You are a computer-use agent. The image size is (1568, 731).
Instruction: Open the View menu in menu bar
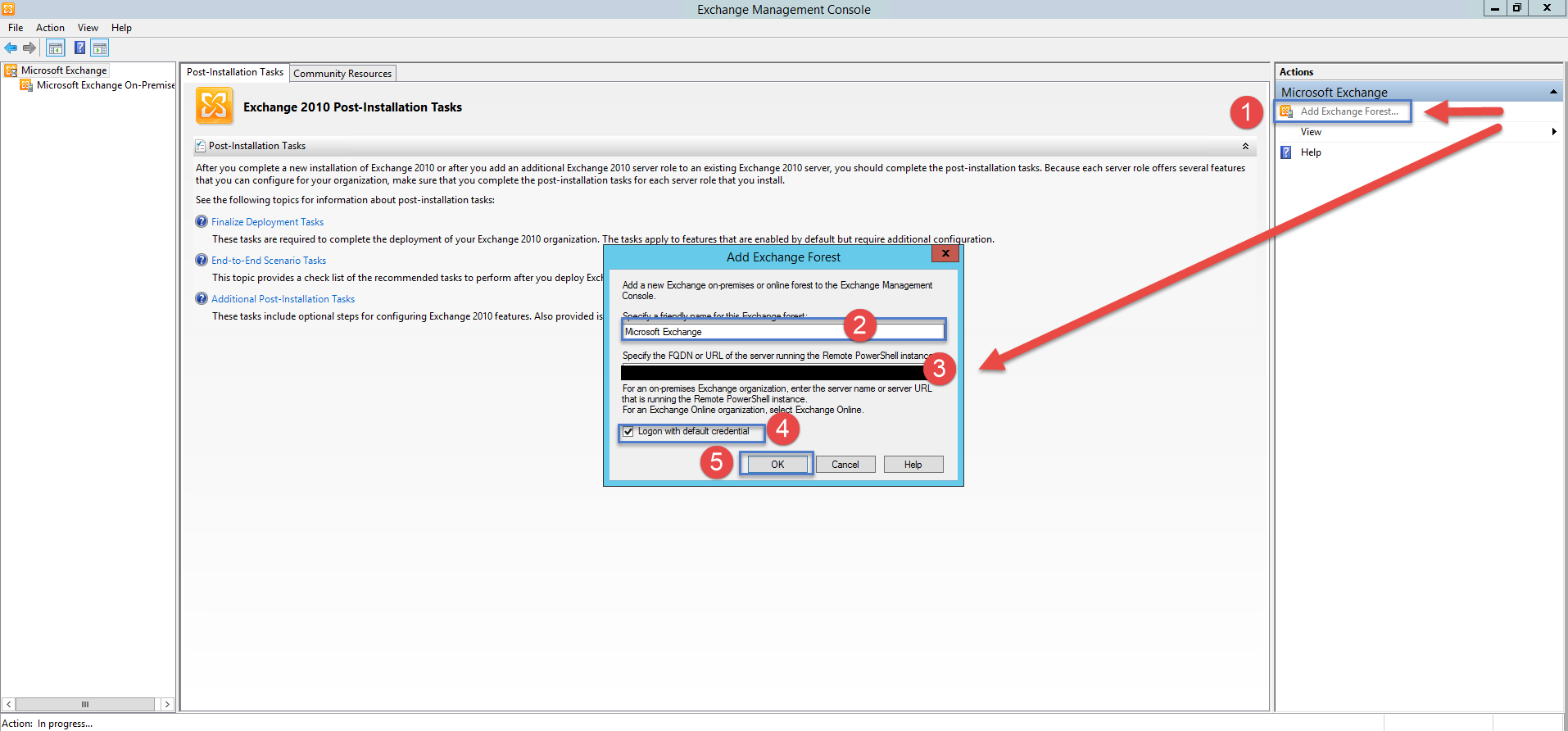click(x=88, y=28)
